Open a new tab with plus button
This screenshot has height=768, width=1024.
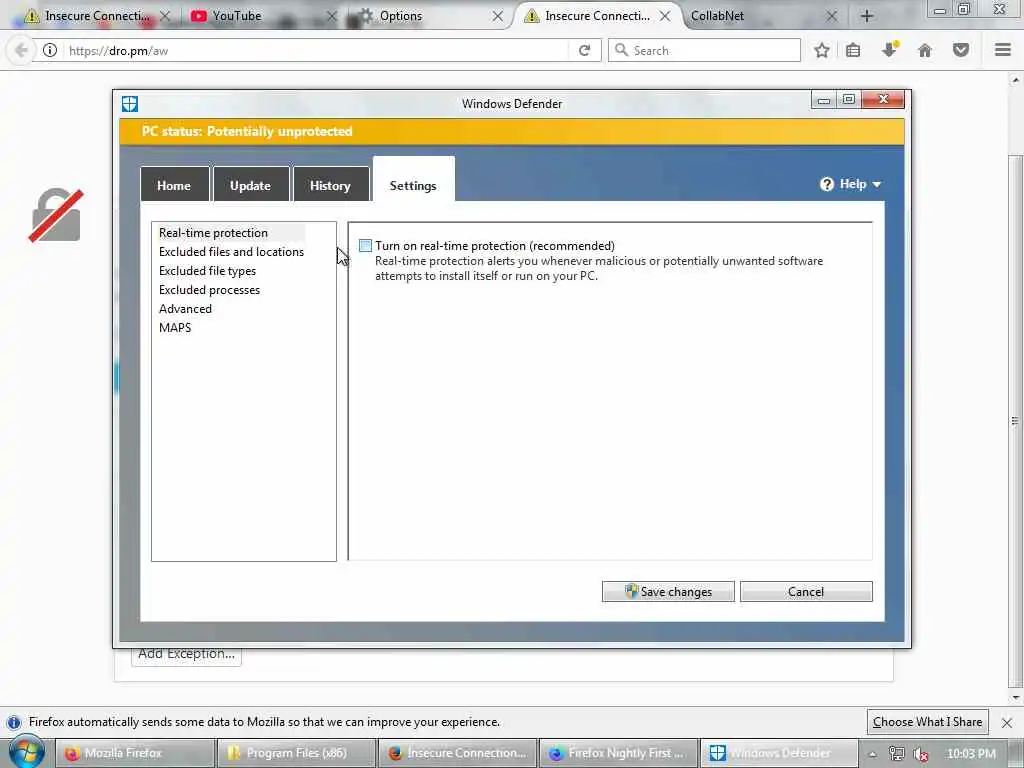click(867, 16)
